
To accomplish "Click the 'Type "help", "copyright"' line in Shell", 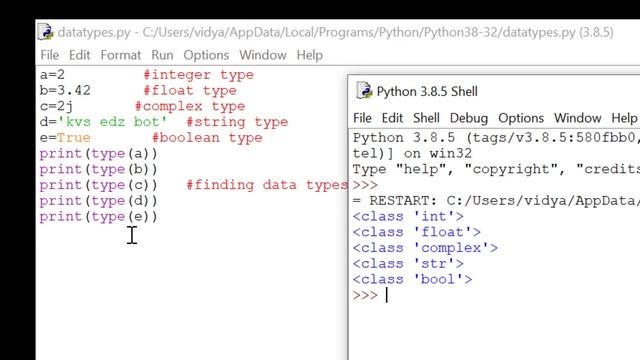I will [496, 169].
